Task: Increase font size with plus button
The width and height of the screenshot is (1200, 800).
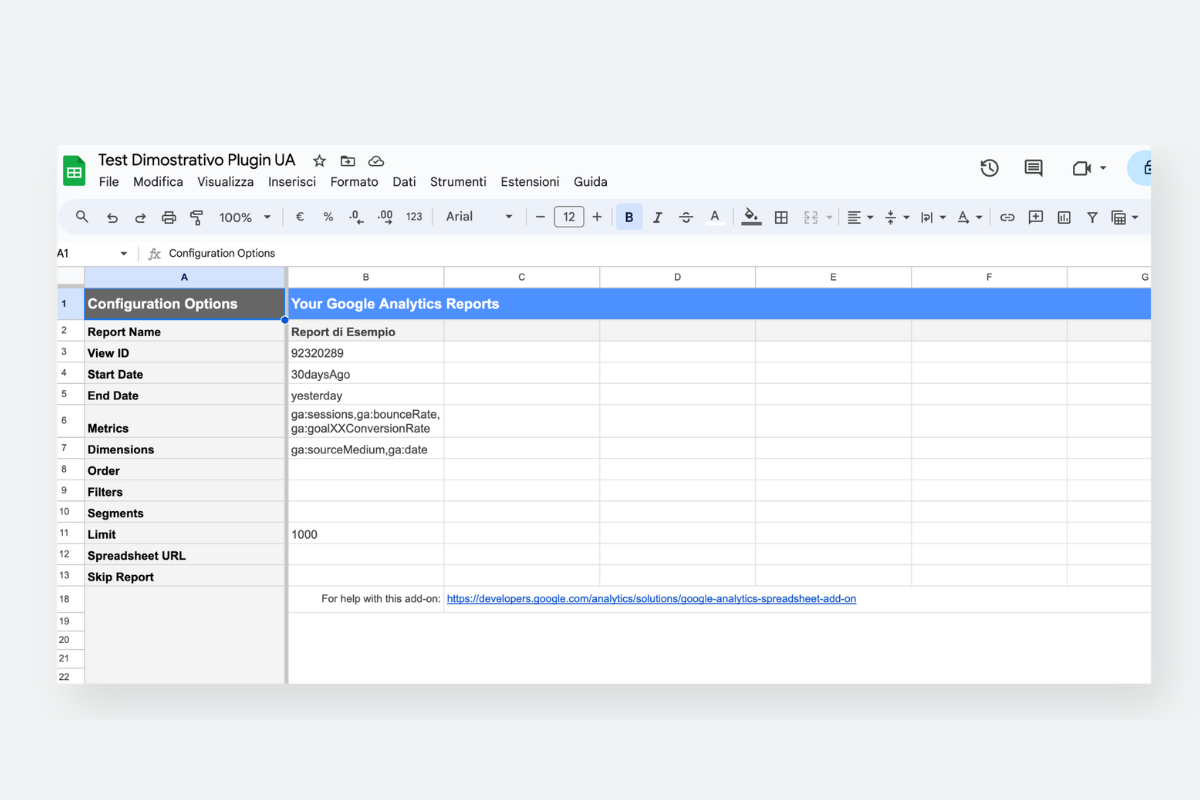Action: pyautogui.click(x=597, y=217)
